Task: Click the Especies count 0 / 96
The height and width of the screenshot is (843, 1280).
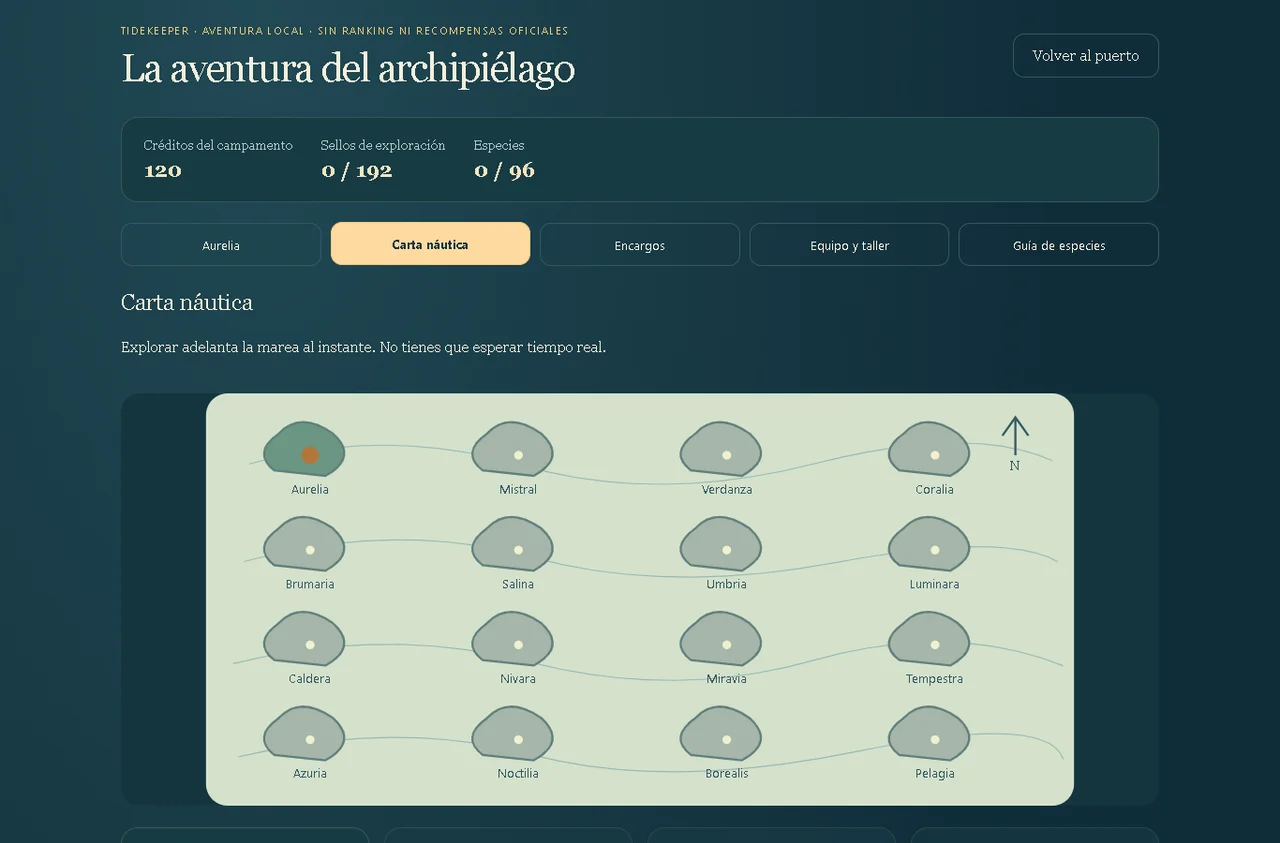Action: point(505,171)
